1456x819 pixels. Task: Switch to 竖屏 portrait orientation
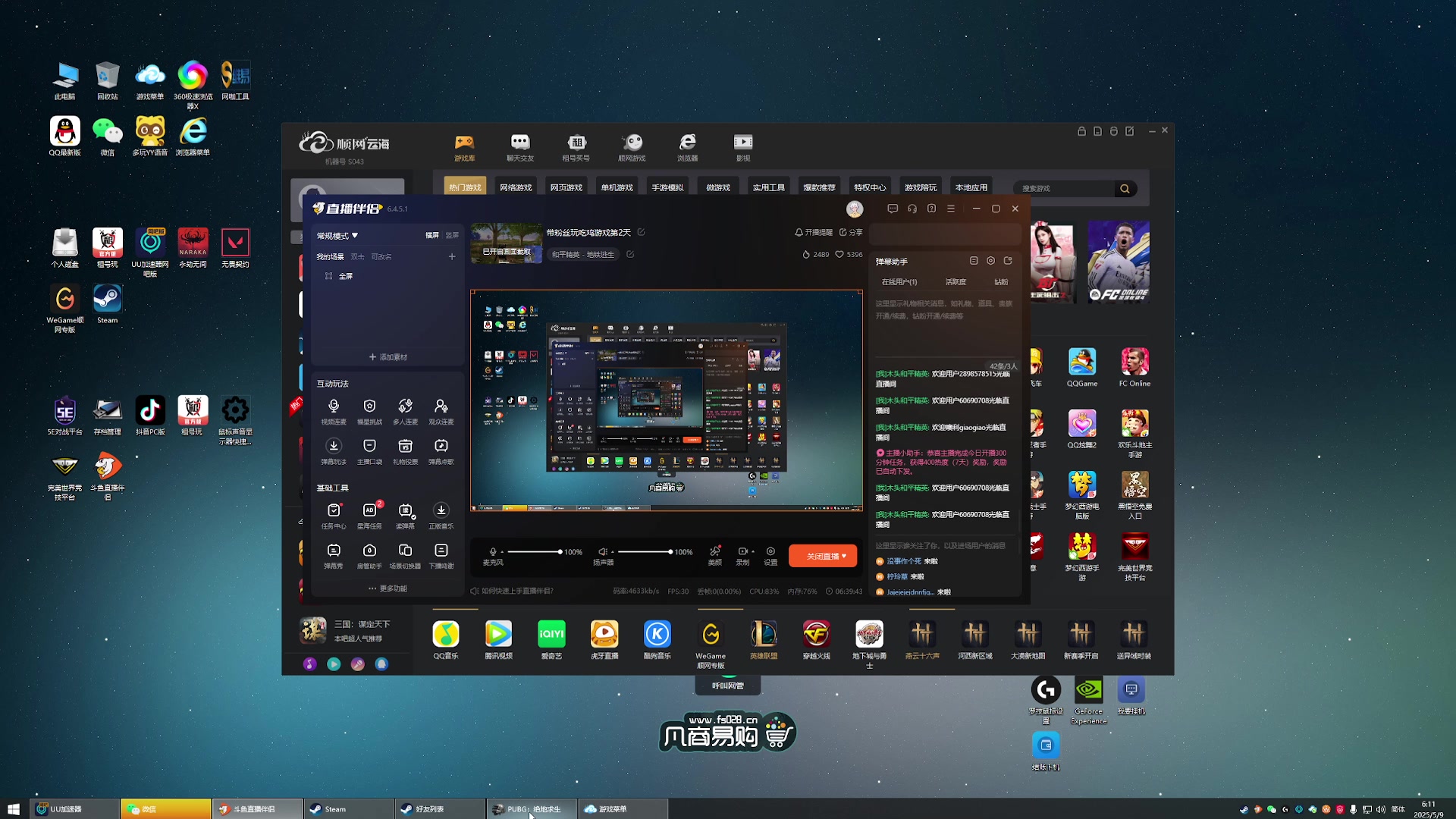(452, 236)
